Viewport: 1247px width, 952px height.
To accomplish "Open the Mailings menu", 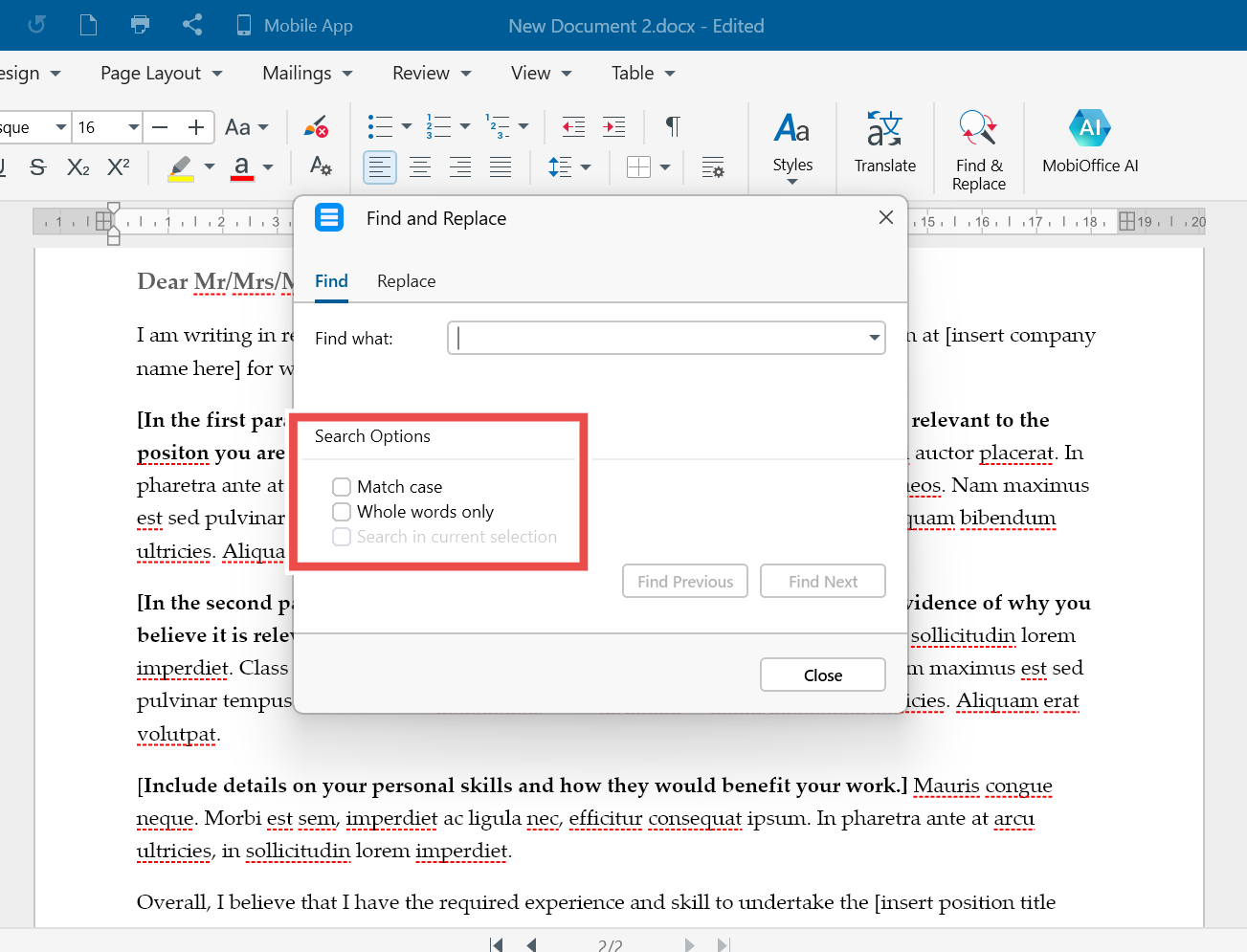I will (307, 74).
